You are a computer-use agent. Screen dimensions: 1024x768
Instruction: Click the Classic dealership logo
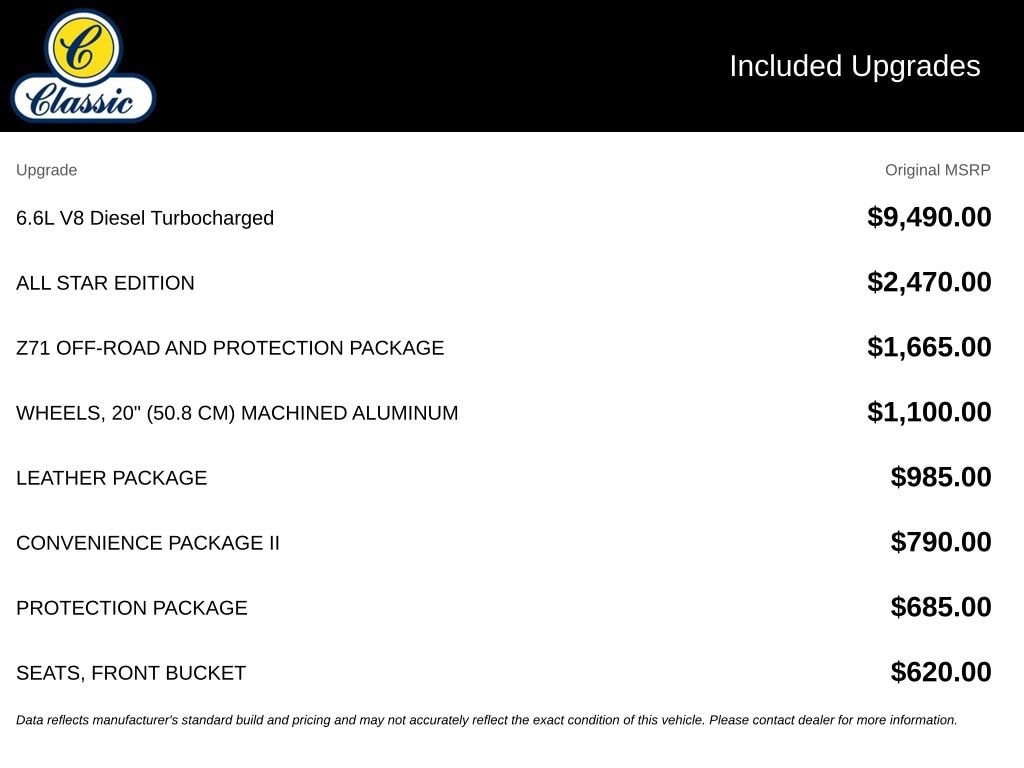pyautogui.click(x=83, y=66)
